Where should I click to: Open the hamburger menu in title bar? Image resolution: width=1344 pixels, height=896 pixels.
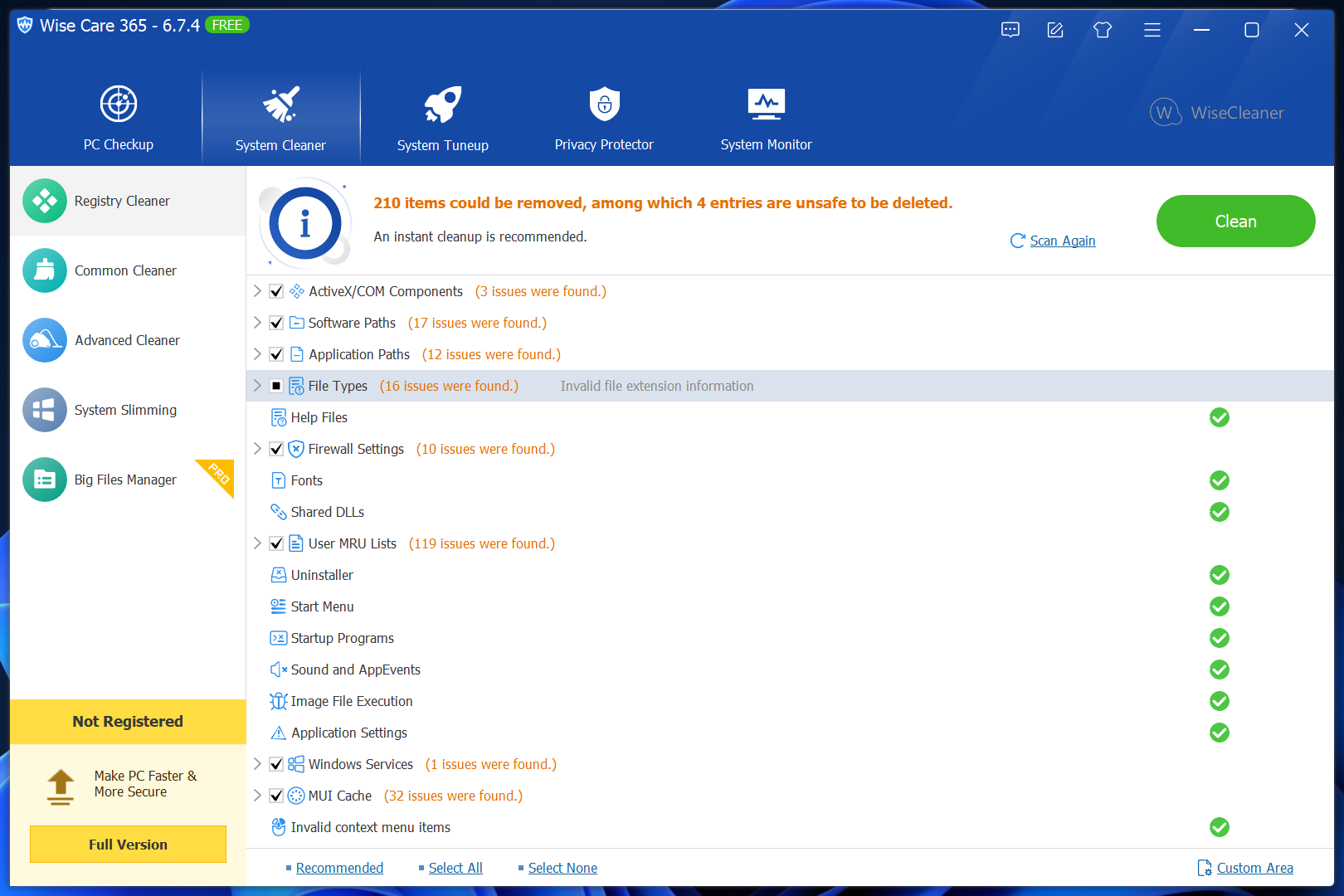click(x=1152, y=30)
